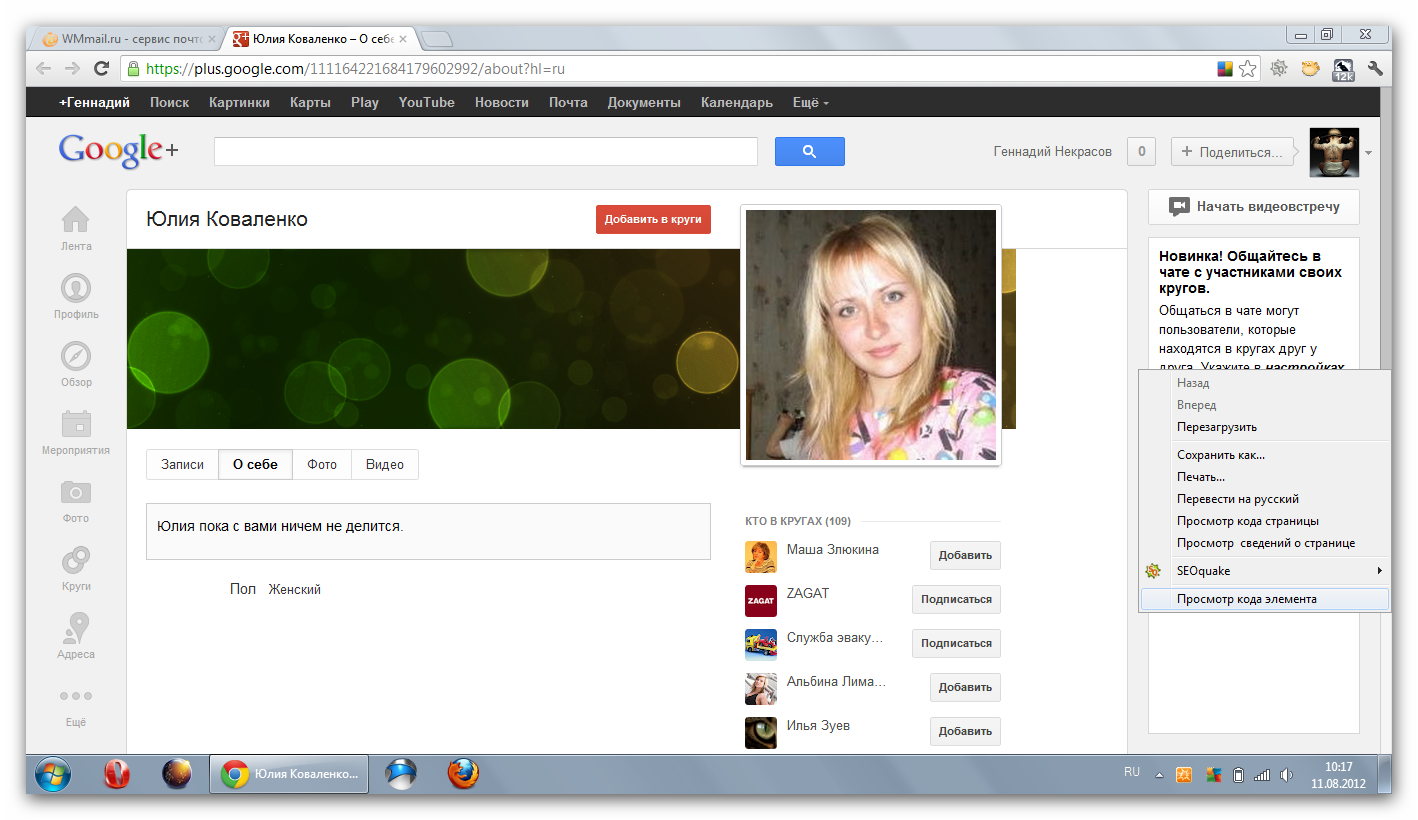Open Chrome wrench settings menu
The image size is (1418, 820).
[1375, 69]
